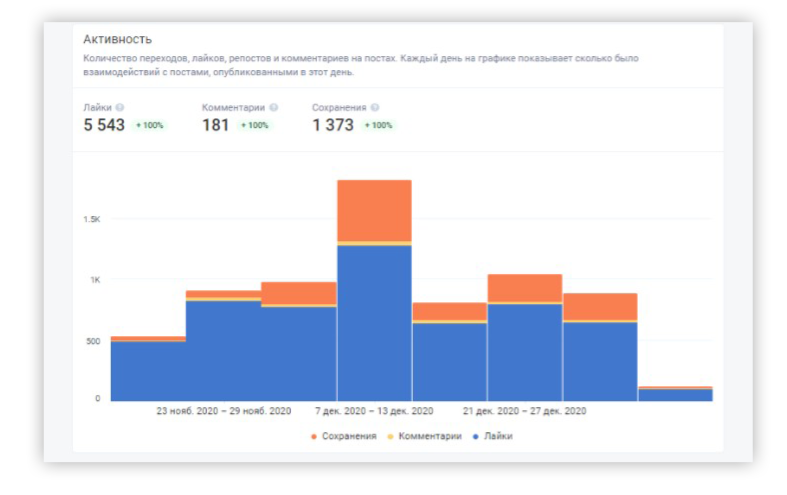Click the blue Лайки legend dot
Viewport: 787px width, 495px height.
[x=475, y=436]
